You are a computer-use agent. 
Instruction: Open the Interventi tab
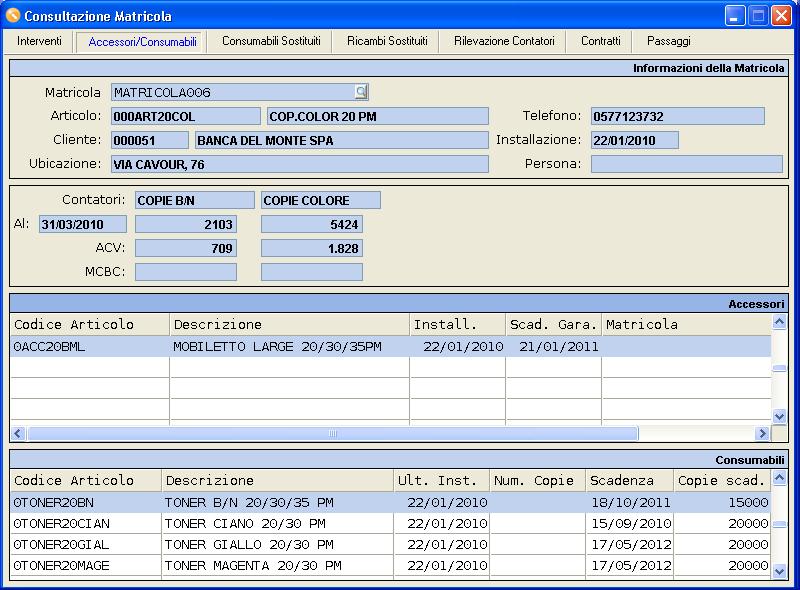(x=39, y=41)
